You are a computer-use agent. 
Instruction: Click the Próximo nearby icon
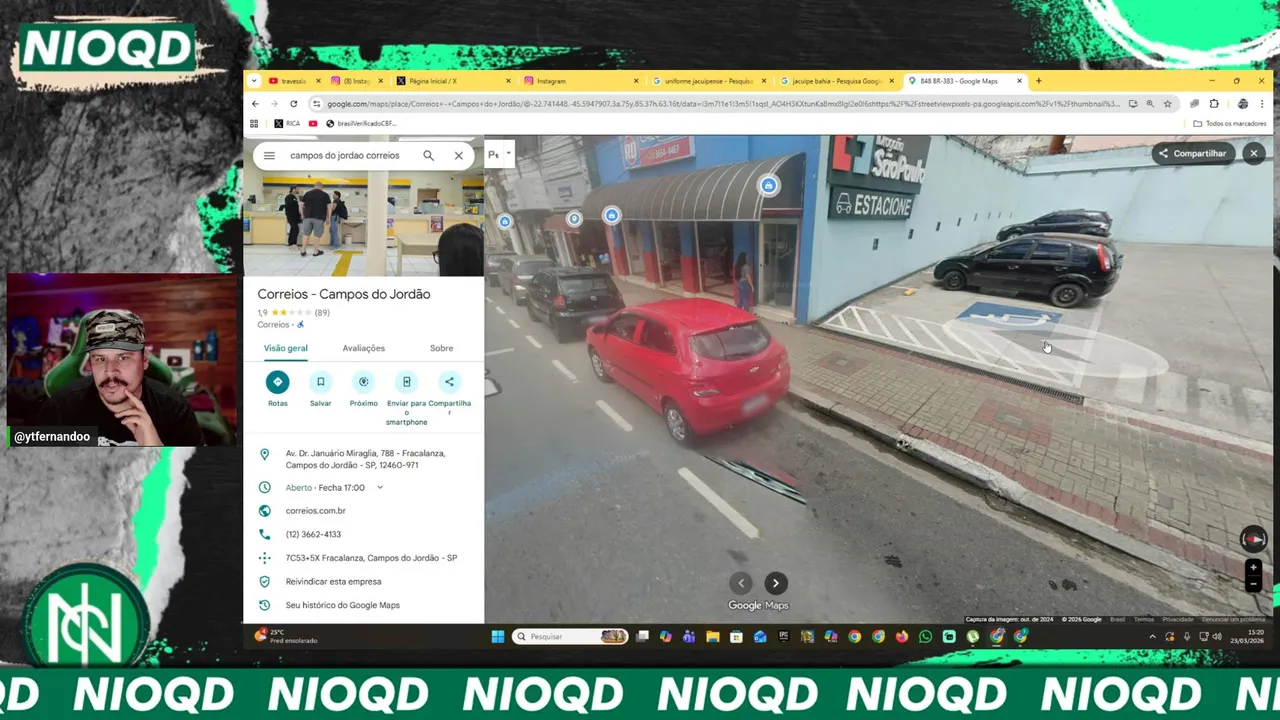pyautogui.click(x=363, y=382)
